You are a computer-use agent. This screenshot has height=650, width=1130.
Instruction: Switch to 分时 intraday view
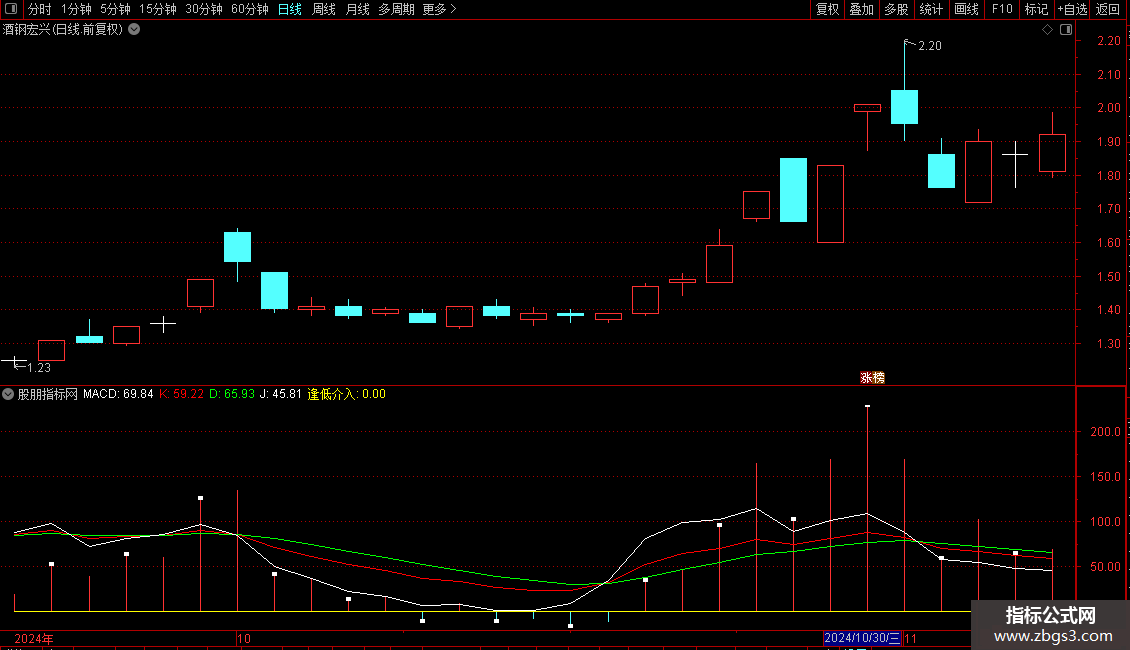40,9
